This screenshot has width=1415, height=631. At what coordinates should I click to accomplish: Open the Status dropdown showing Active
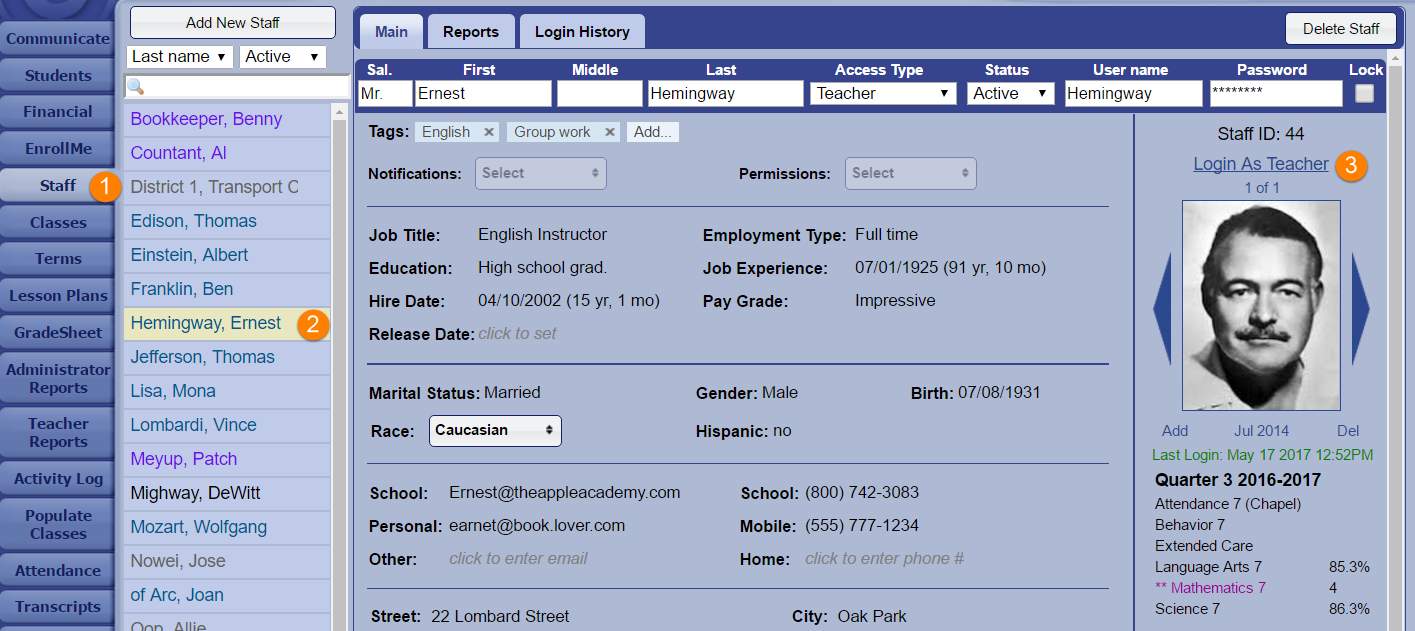pyautogui.click(x=1010, y=94)
